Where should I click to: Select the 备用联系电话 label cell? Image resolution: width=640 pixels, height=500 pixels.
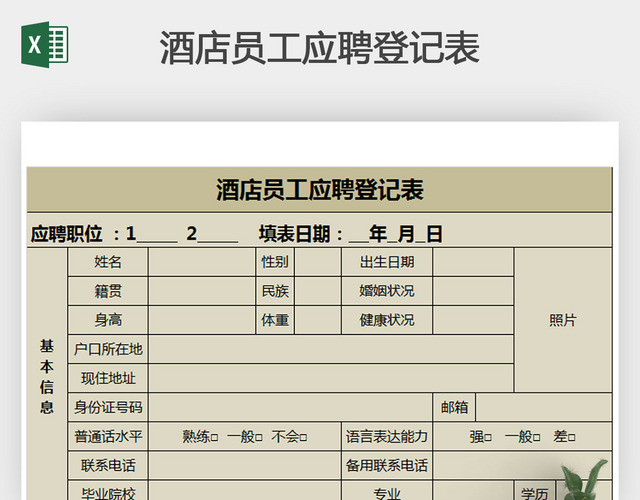pyautogui.click(x=387, y=466)
